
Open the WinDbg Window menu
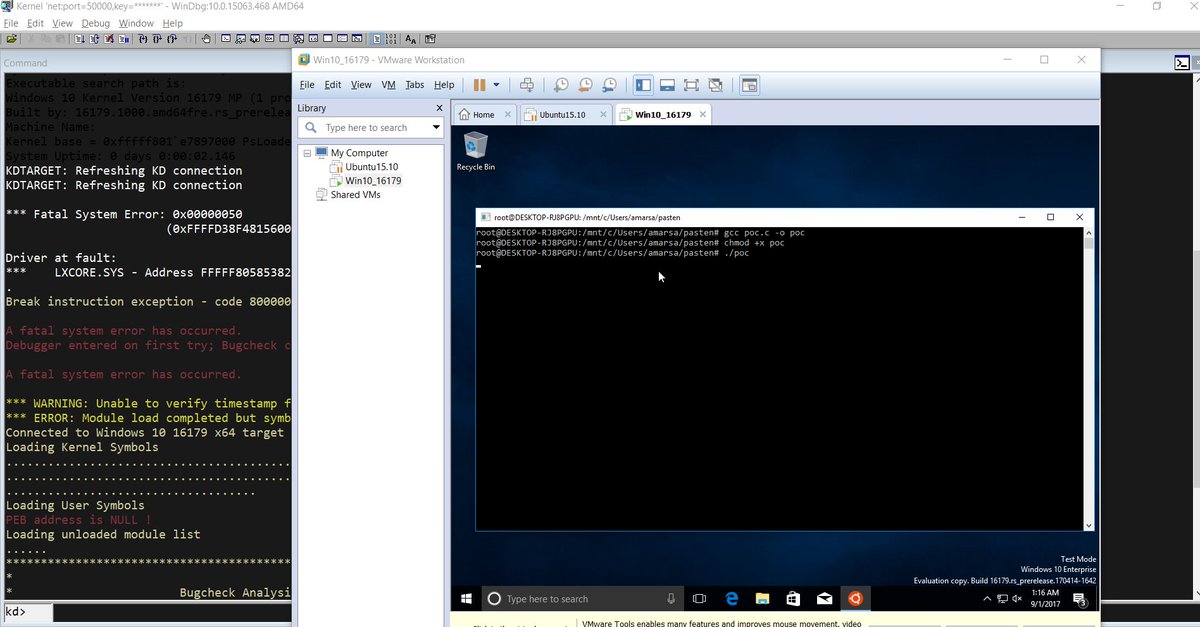pos(136,23)
